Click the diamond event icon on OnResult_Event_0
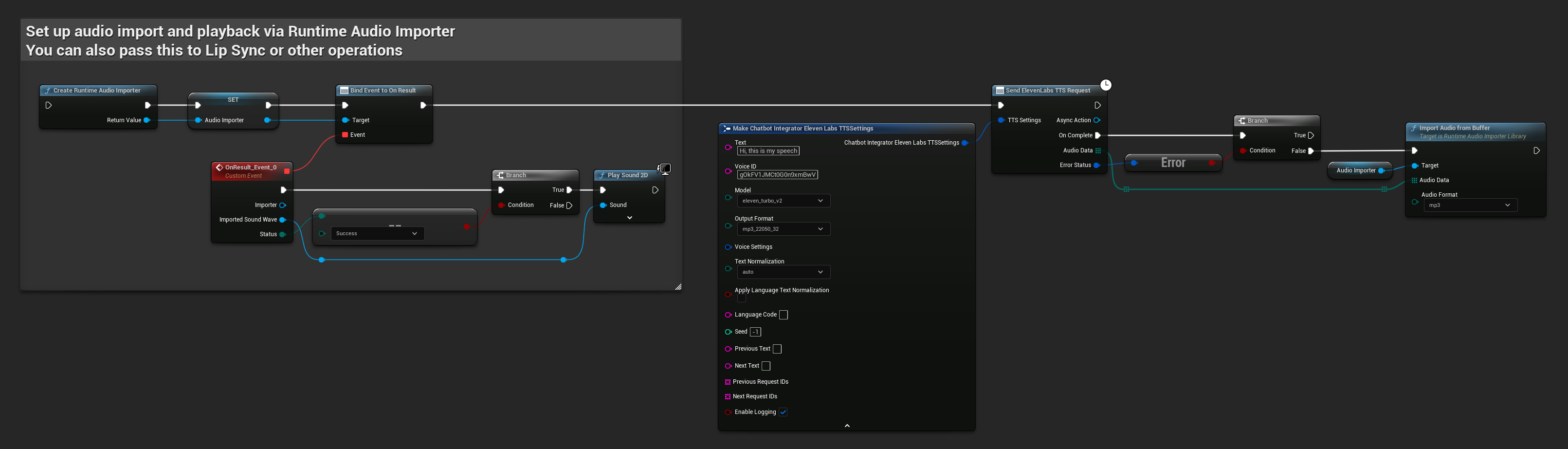This screenshot has width=1568, height=449. pos(219,167)
